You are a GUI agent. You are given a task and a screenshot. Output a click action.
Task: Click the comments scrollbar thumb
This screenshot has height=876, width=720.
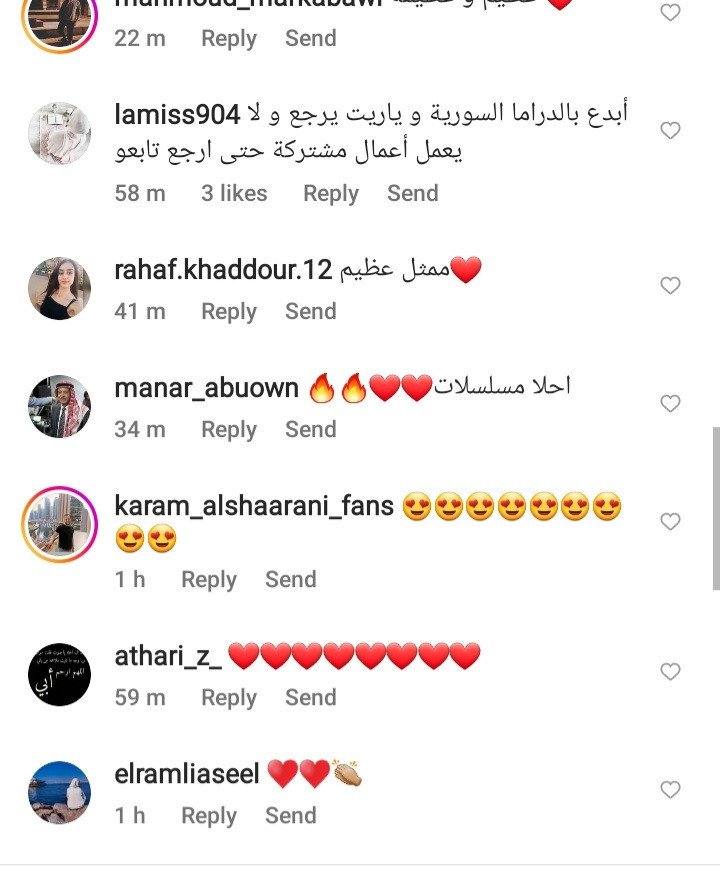pos(716,508)
